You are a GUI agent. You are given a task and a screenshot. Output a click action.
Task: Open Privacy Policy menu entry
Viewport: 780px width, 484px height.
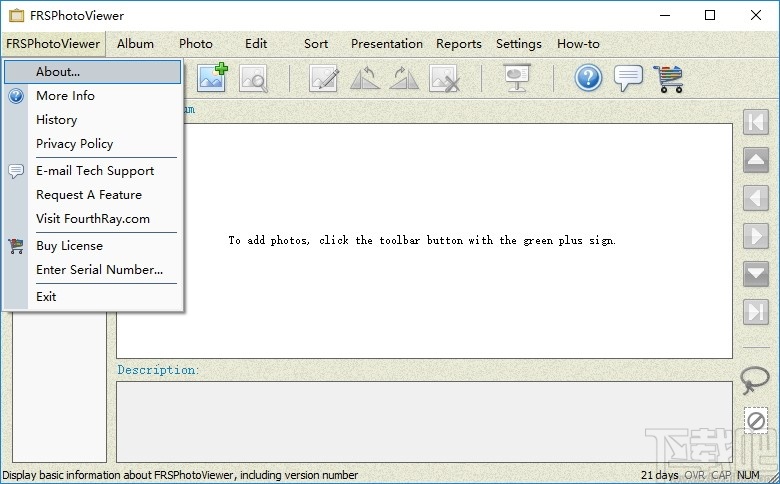click(93, 144)
